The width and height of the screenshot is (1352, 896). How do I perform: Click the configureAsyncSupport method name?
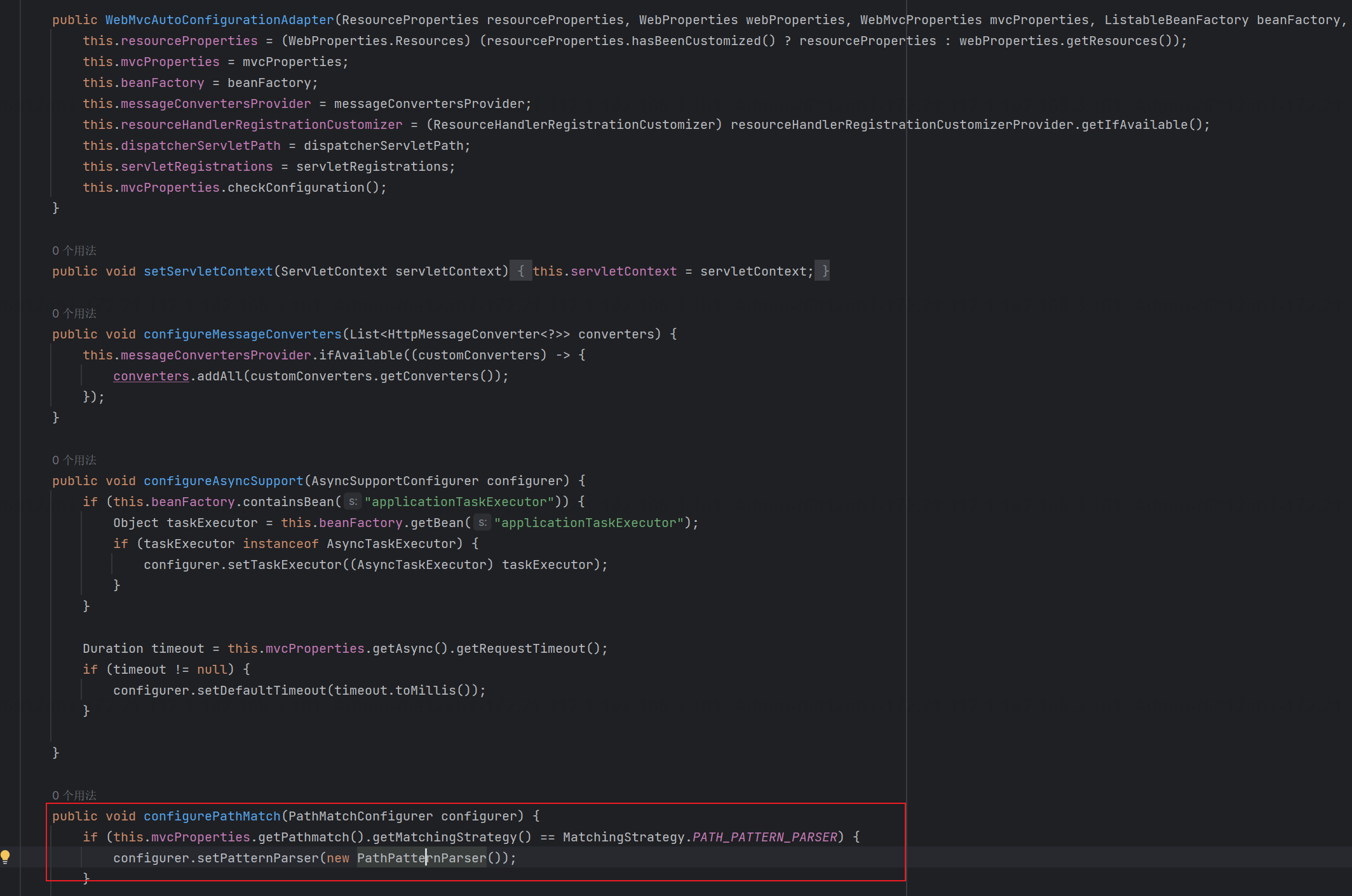pyautogui.click(x=224, y=481)
